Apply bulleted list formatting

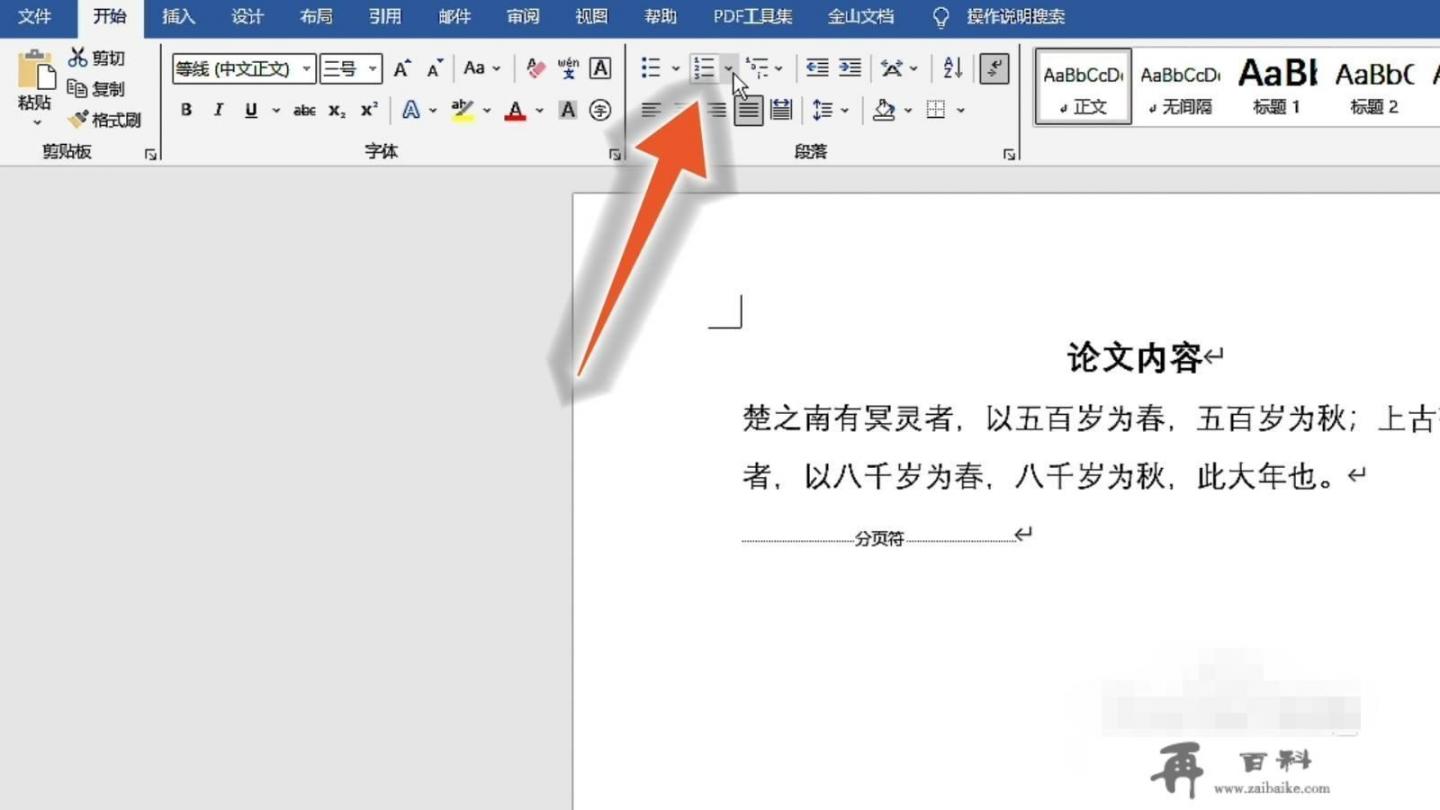coord(651,68)
